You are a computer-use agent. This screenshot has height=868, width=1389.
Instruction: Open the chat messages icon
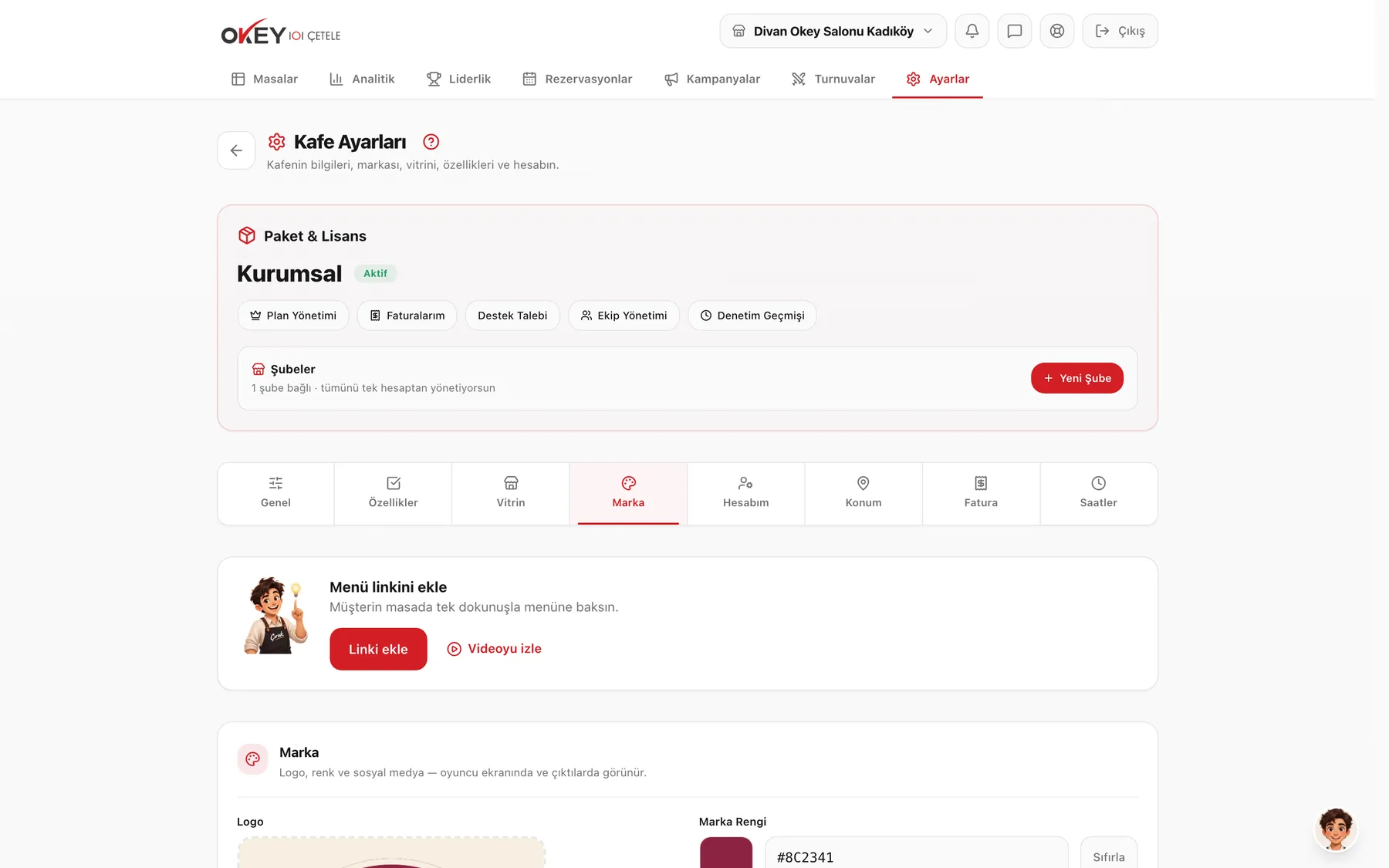click(x=1015, y=31)
